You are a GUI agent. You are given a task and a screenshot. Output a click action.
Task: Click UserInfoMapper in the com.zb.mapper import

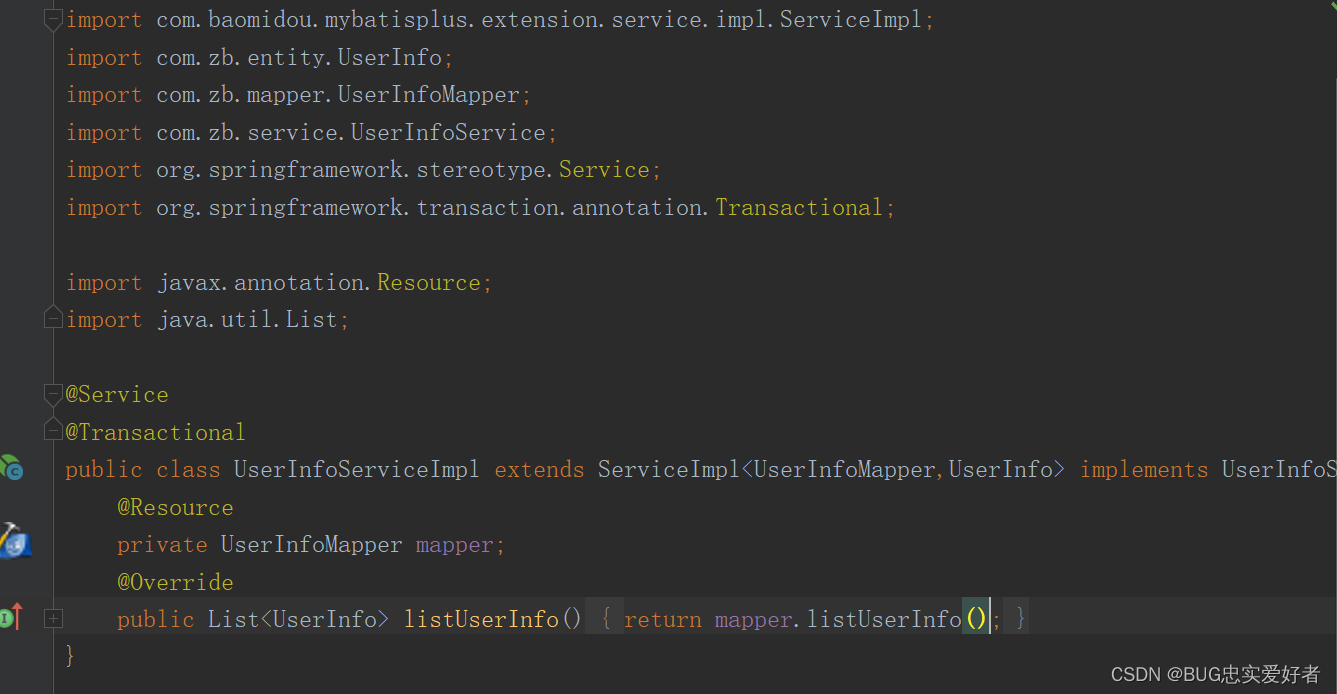[x=429, y=95]
